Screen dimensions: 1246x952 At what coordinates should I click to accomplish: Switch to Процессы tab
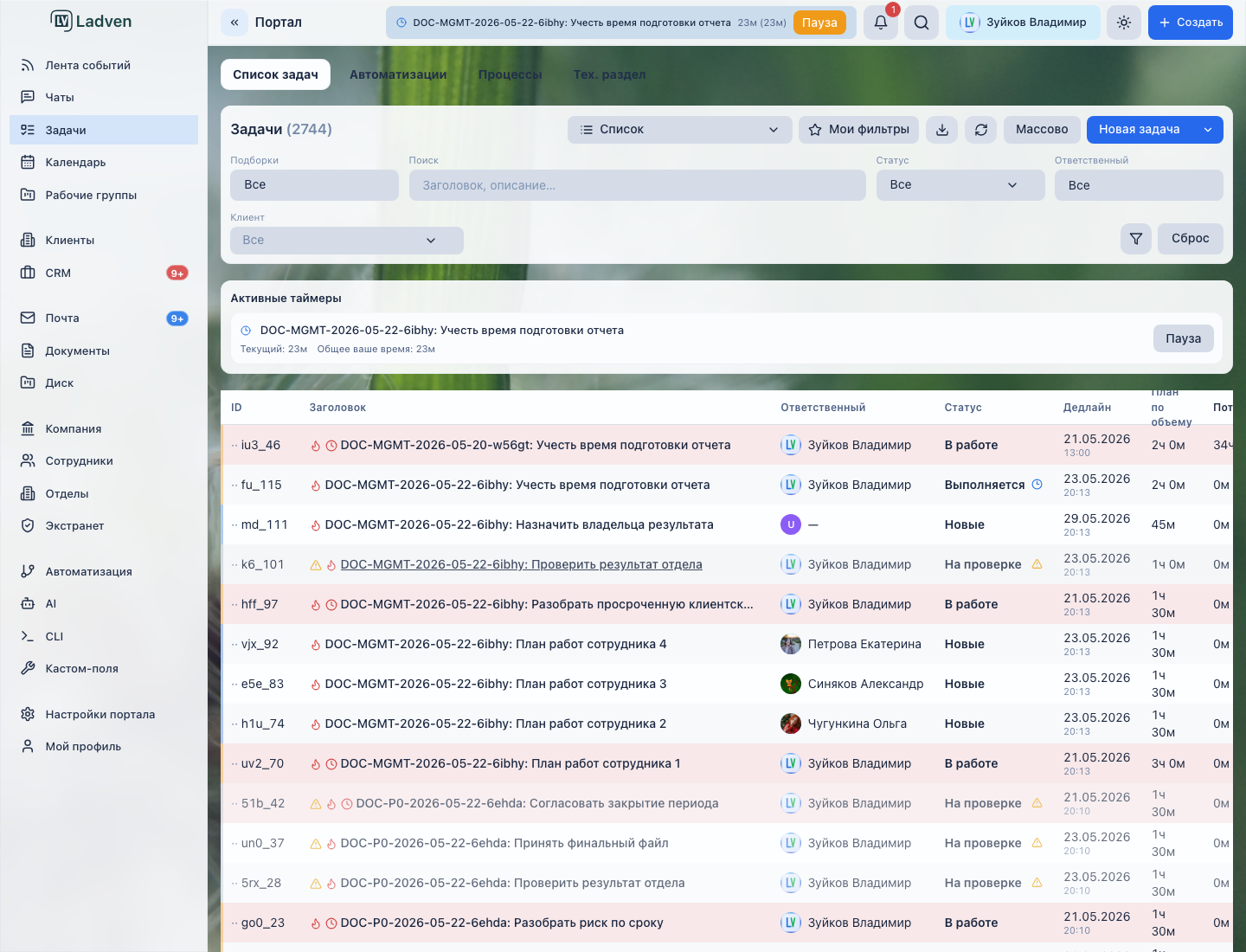(x=510, y=74)
